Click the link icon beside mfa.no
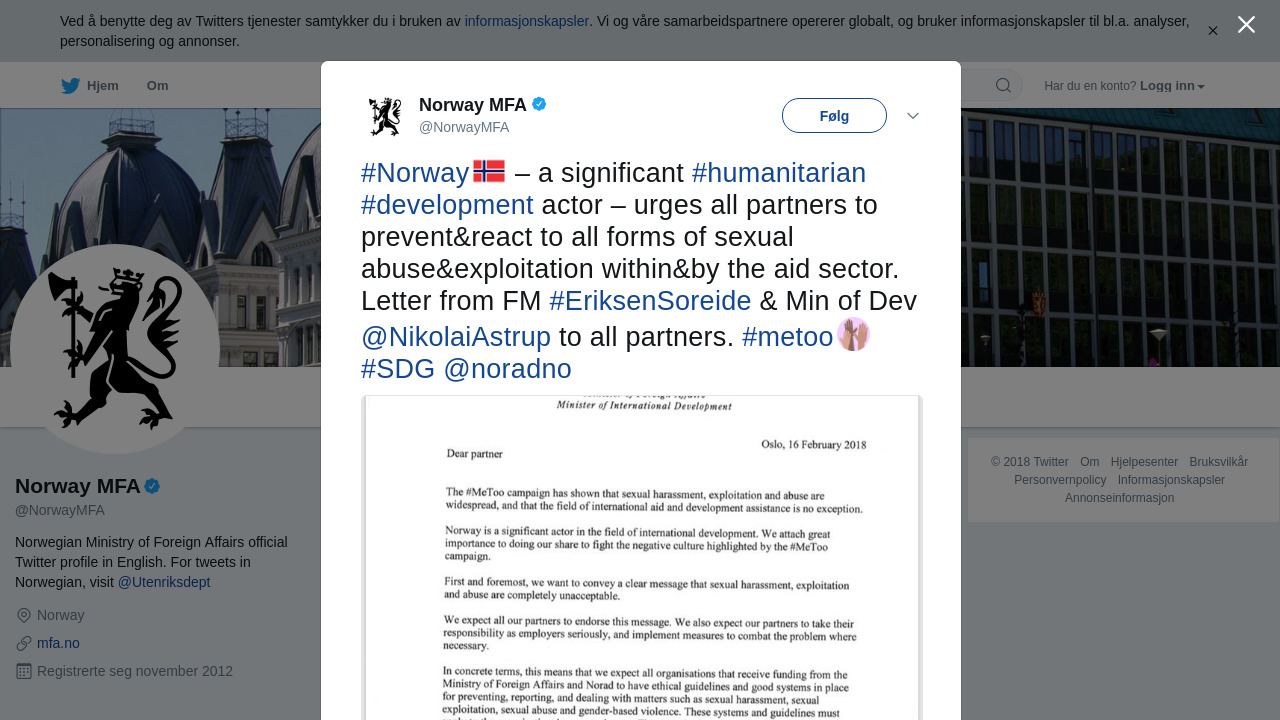Viewport: 1280px width, 720px height. click(24, 643)
